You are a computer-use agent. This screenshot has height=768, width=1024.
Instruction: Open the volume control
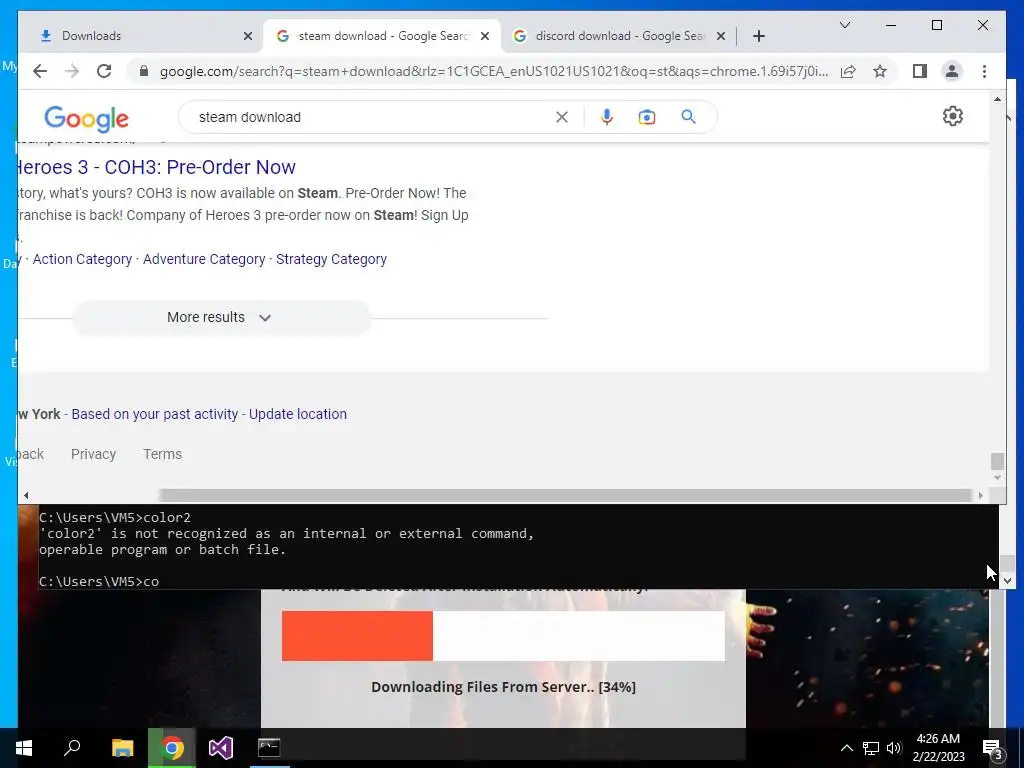click(x=894, y=748)
